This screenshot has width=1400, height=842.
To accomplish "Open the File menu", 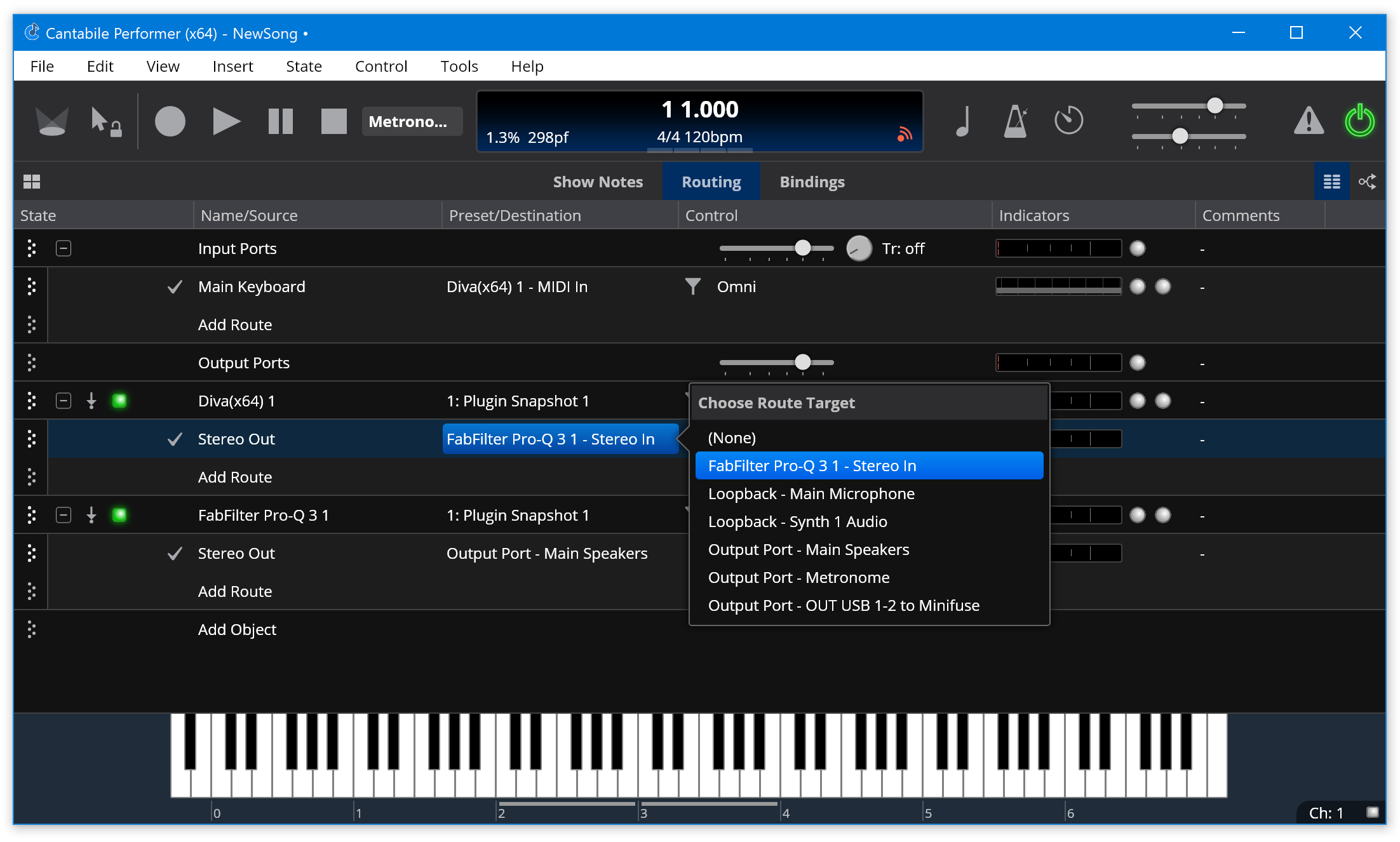I will pos(42,66).
